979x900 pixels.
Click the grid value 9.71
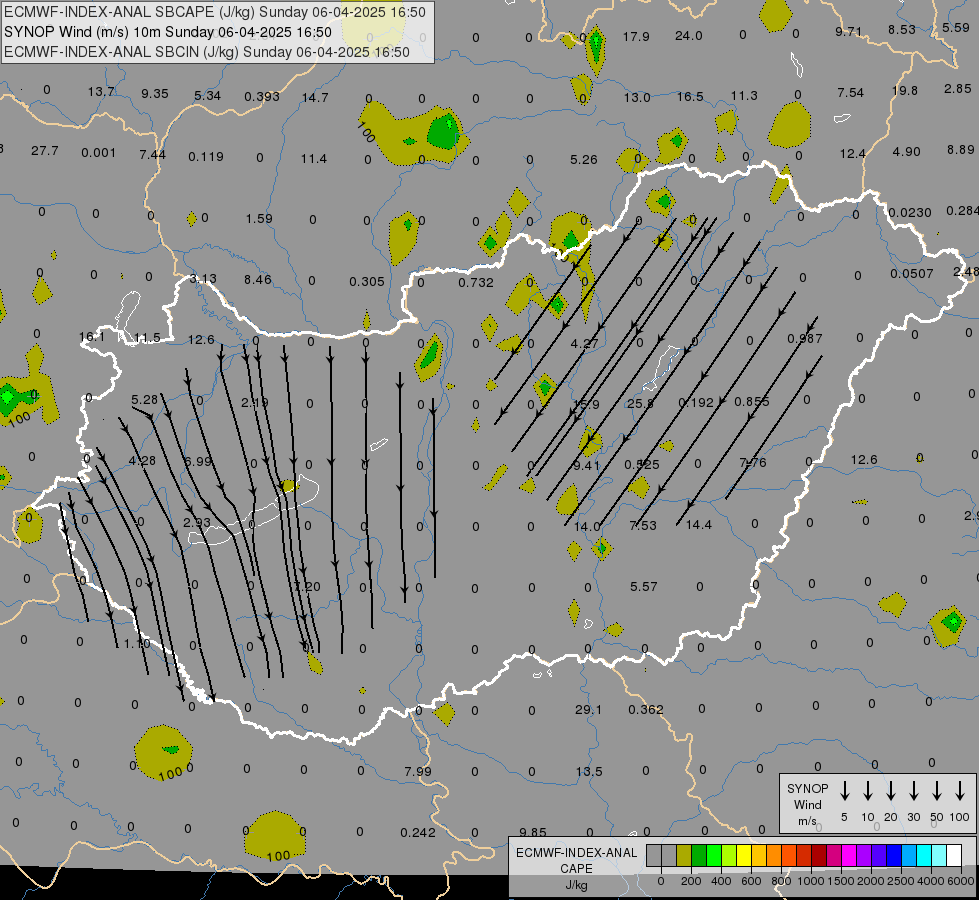(849, 31)
